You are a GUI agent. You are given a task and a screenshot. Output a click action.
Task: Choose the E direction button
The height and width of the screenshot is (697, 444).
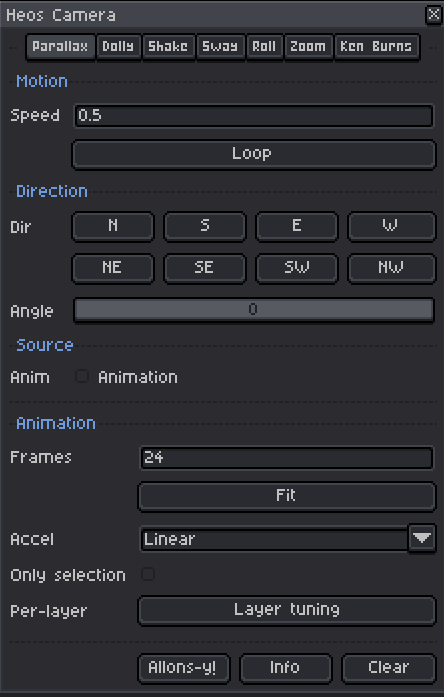pyautogui.click(x=296, y=226)
